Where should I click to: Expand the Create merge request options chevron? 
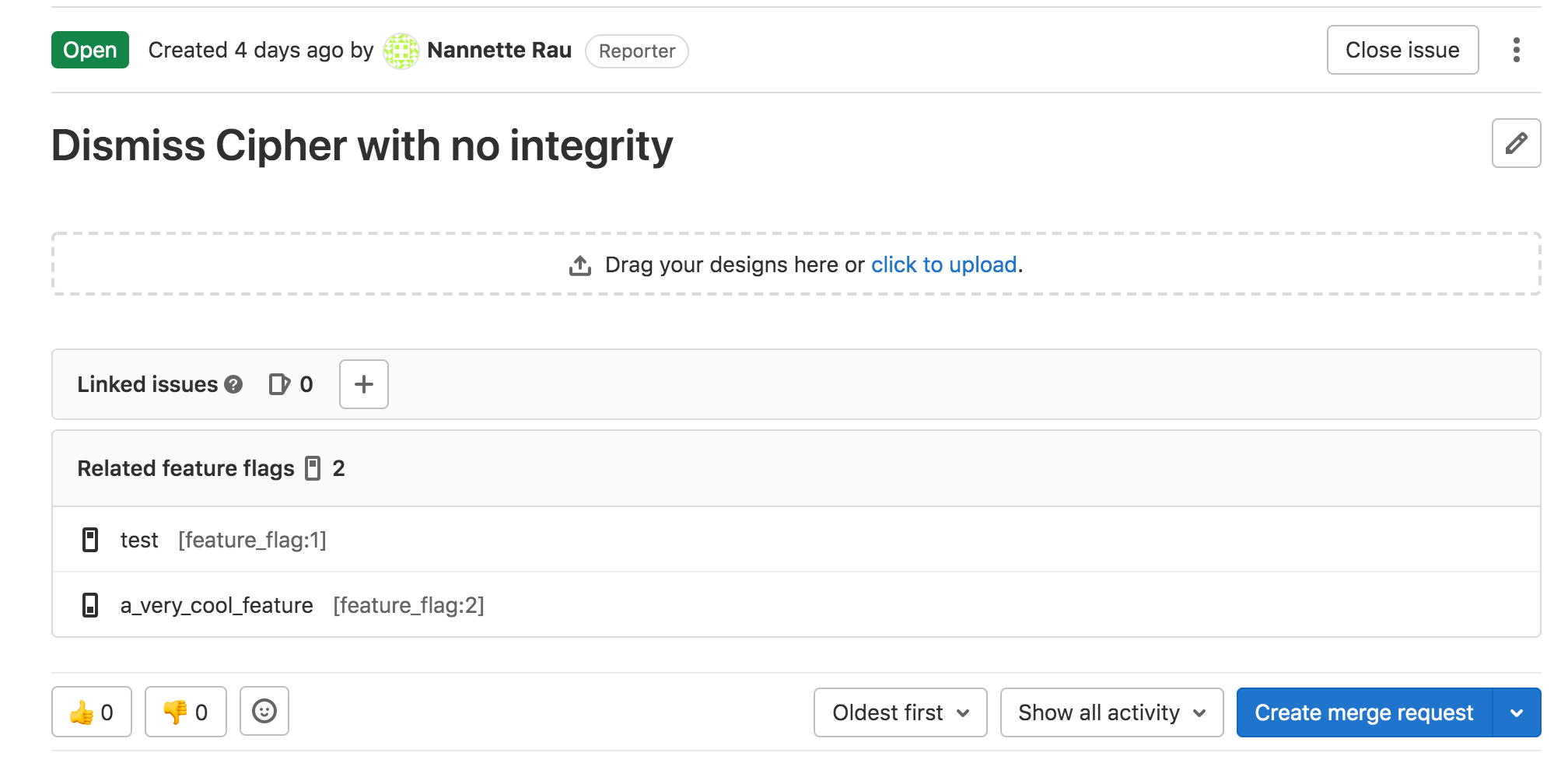tap(1515, 712)
